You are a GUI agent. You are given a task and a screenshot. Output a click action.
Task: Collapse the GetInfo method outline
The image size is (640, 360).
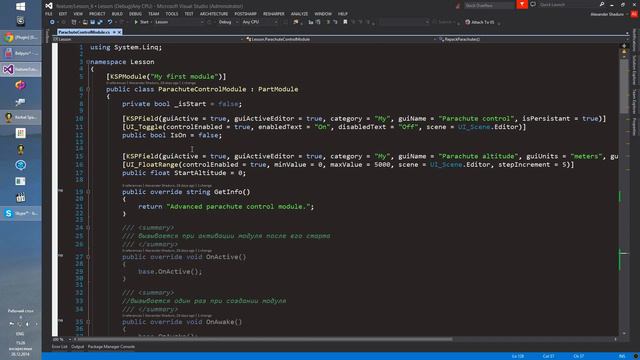click(88, 192)
